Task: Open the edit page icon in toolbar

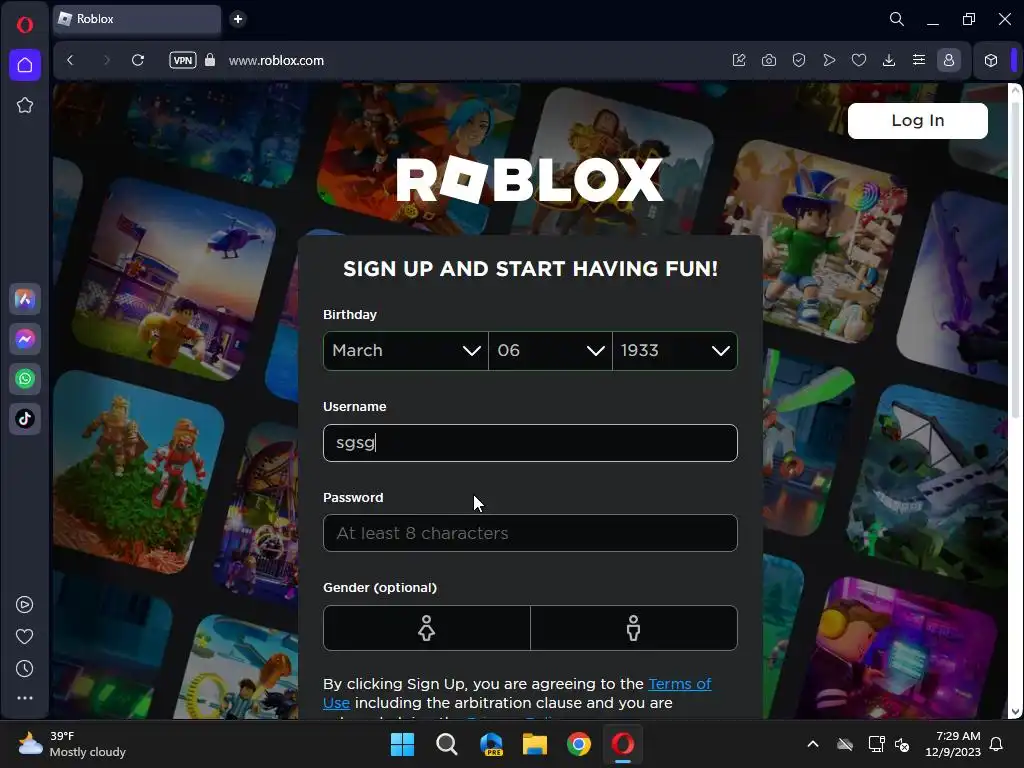Action: (739, 60)
